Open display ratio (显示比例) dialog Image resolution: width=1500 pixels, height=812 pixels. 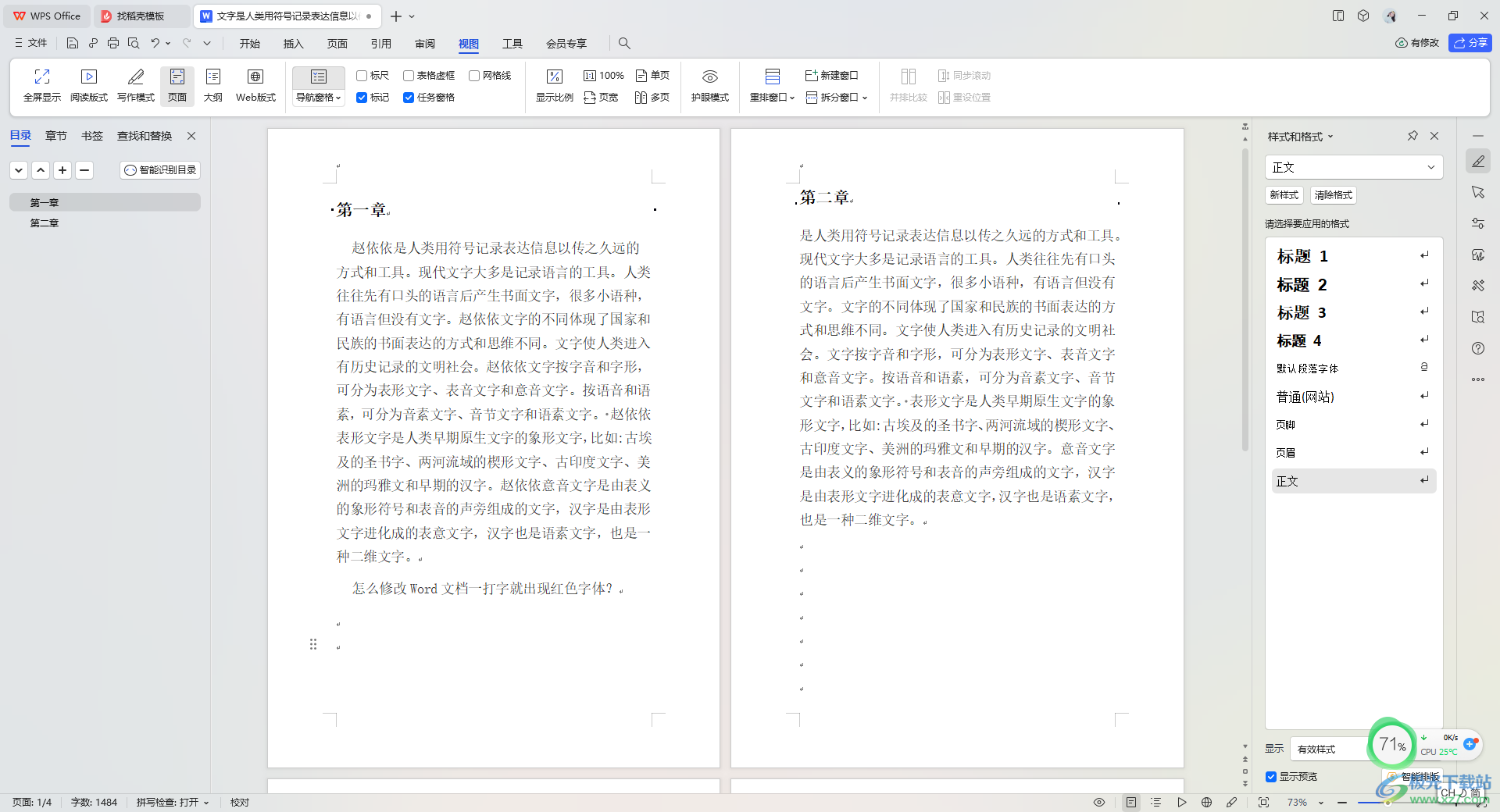click(x=554, y=86)
